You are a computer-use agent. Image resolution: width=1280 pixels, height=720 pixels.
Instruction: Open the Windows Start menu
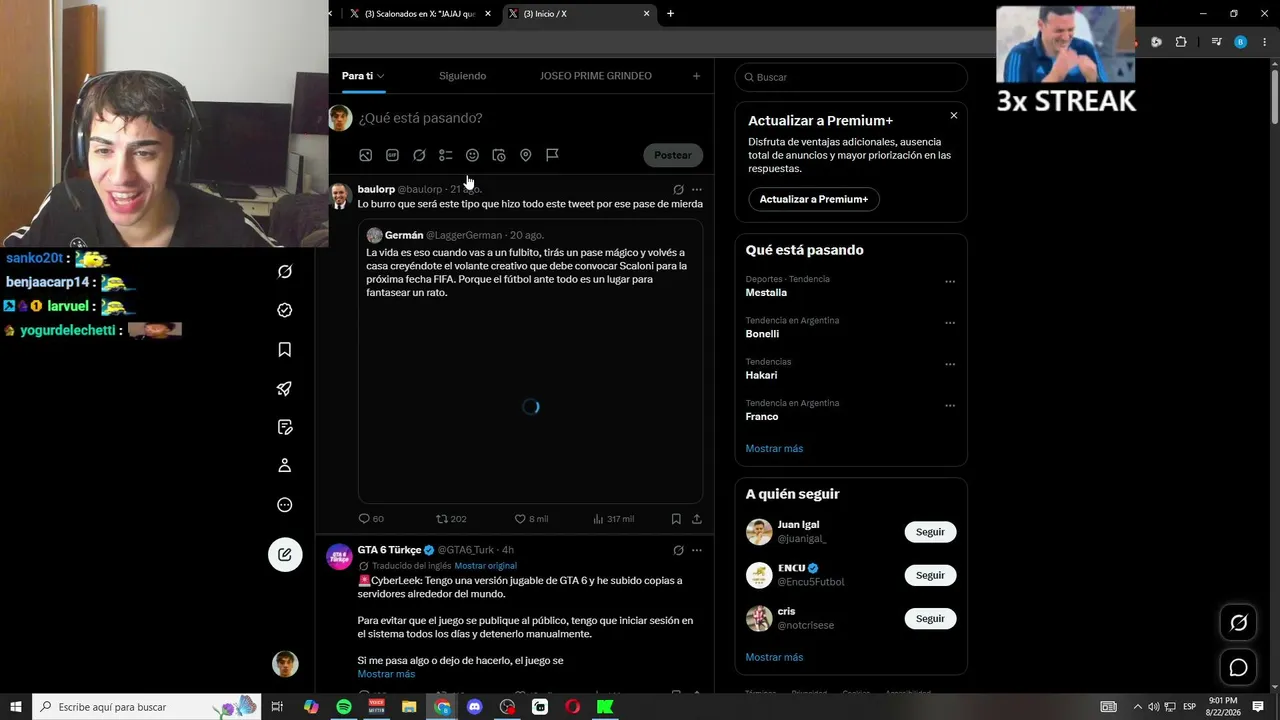coord(15,707)
